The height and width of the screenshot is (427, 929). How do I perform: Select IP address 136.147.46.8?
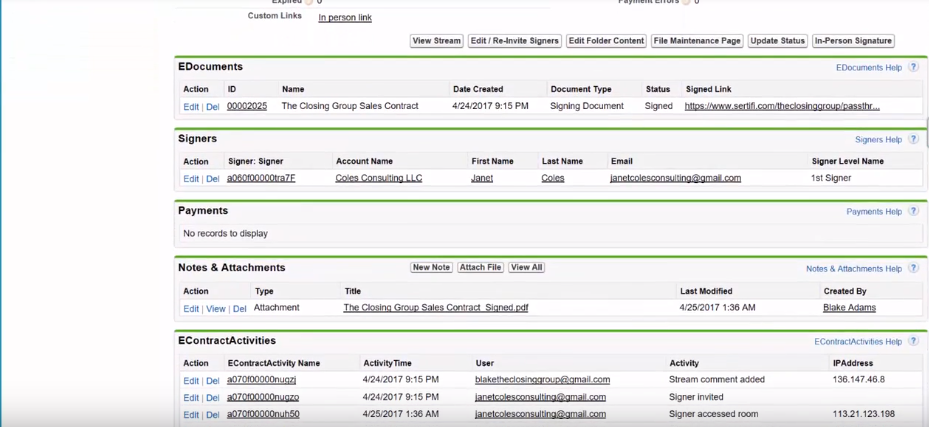[x=857, y=379]
